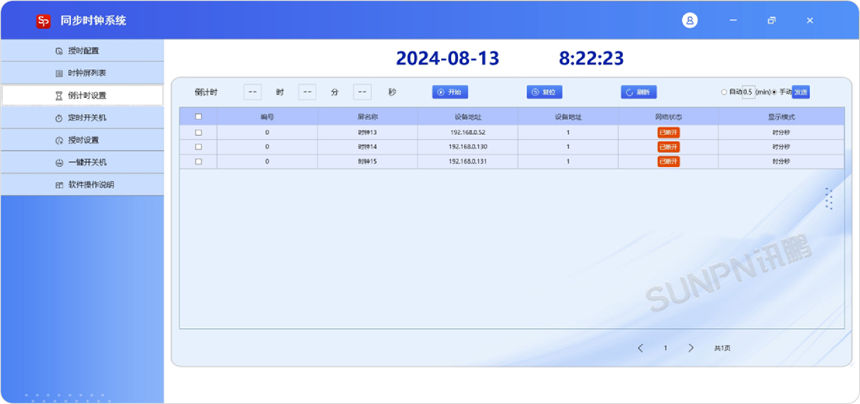
Task: Click the user account icon in title bar
Action: point(690,20)
